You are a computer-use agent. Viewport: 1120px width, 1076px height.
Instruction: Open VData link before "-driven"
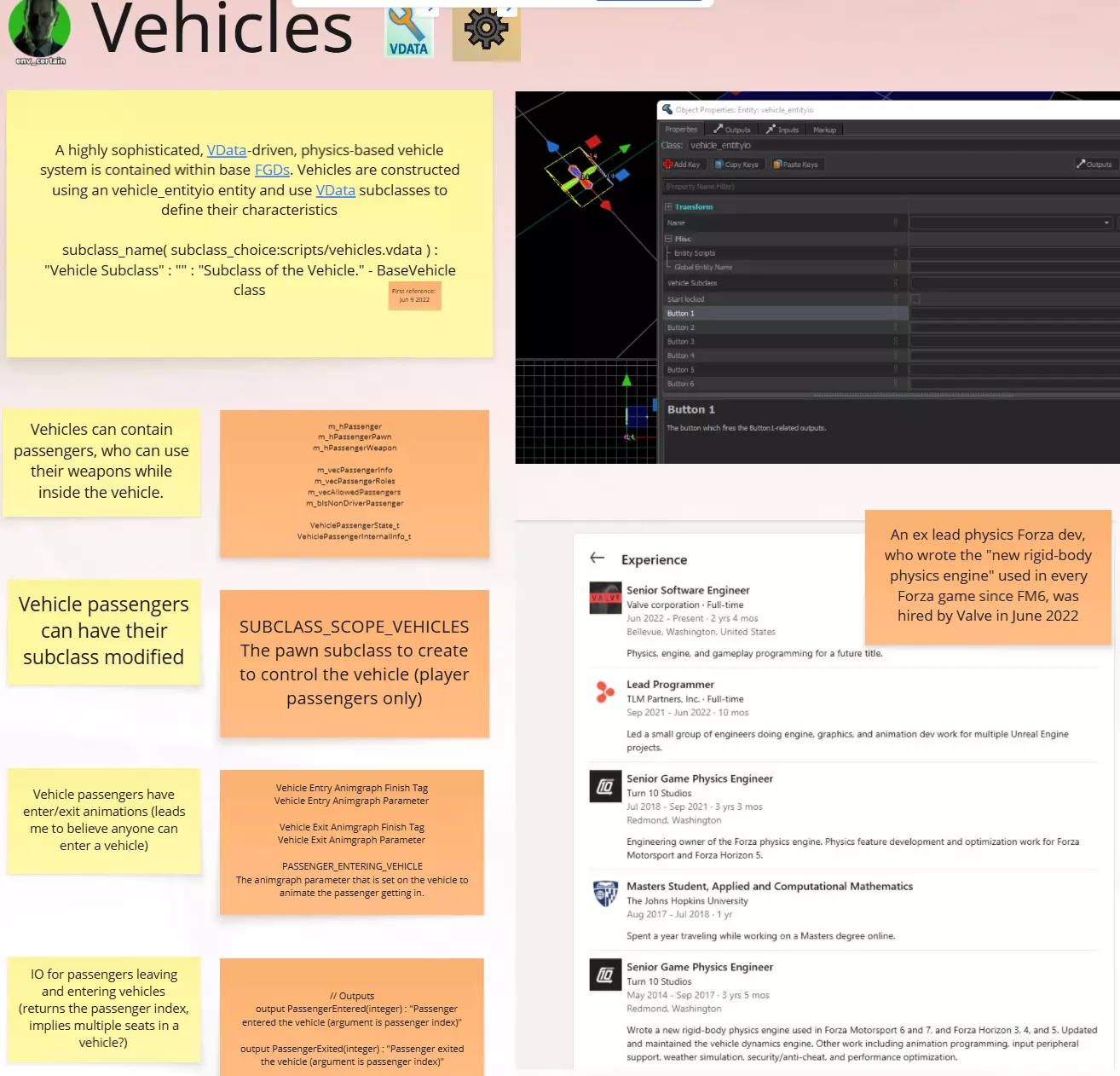point(227,150)
